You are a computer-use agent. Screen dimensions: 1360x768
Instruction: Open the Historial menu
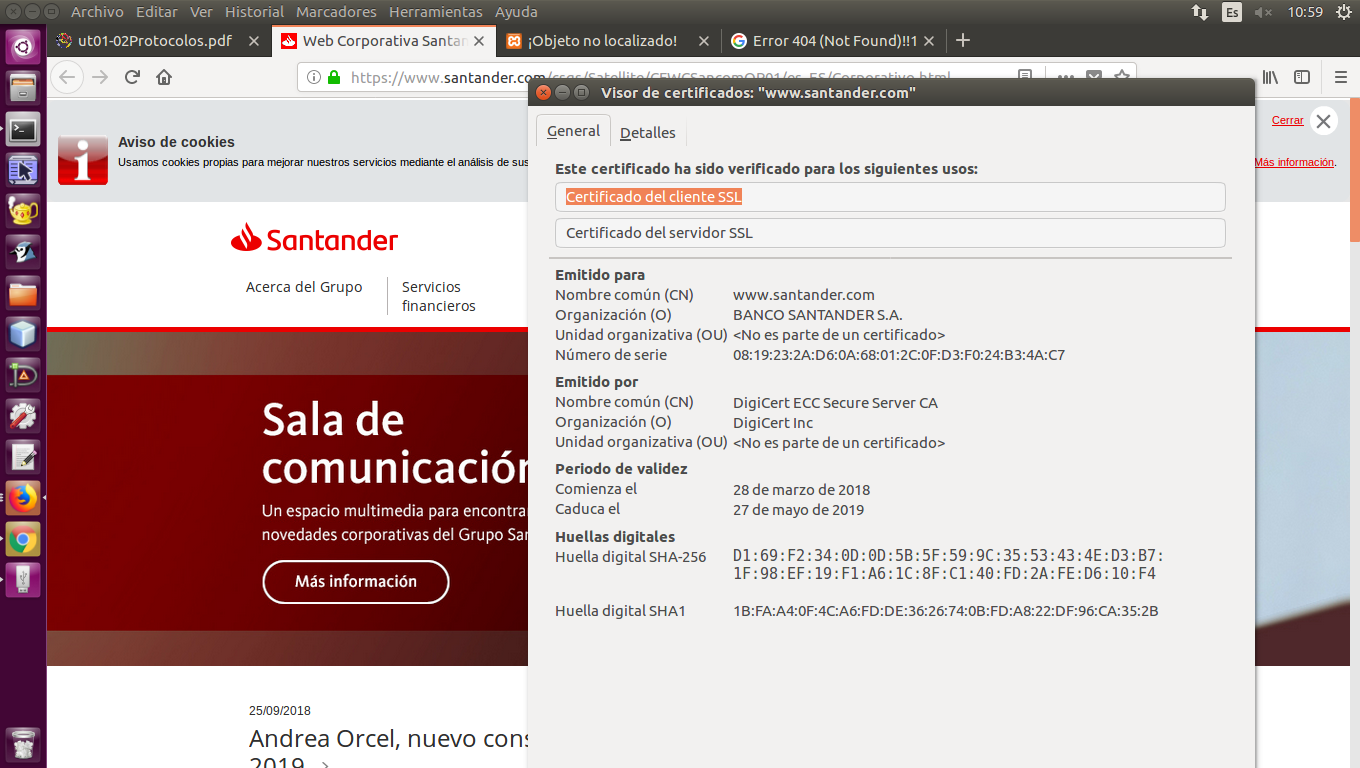coord(254,12)
